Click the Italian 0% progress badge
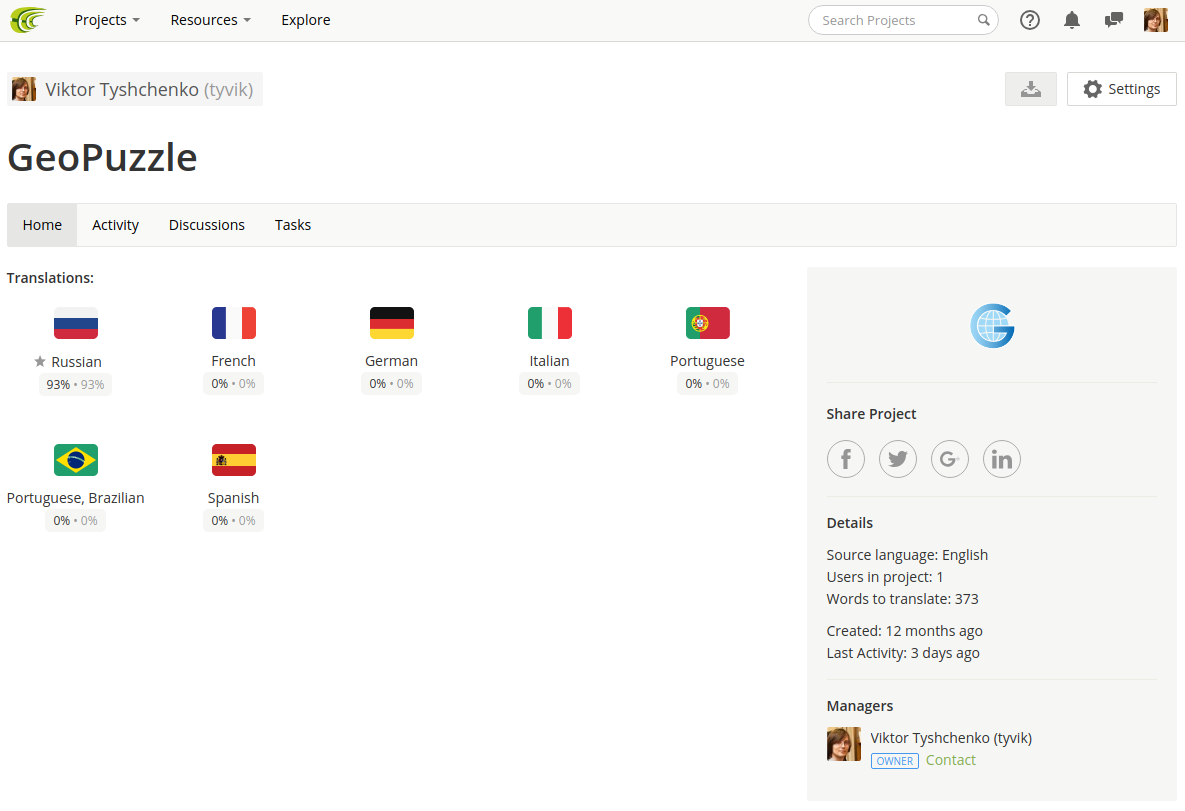1185x811 pixels. 549,384
